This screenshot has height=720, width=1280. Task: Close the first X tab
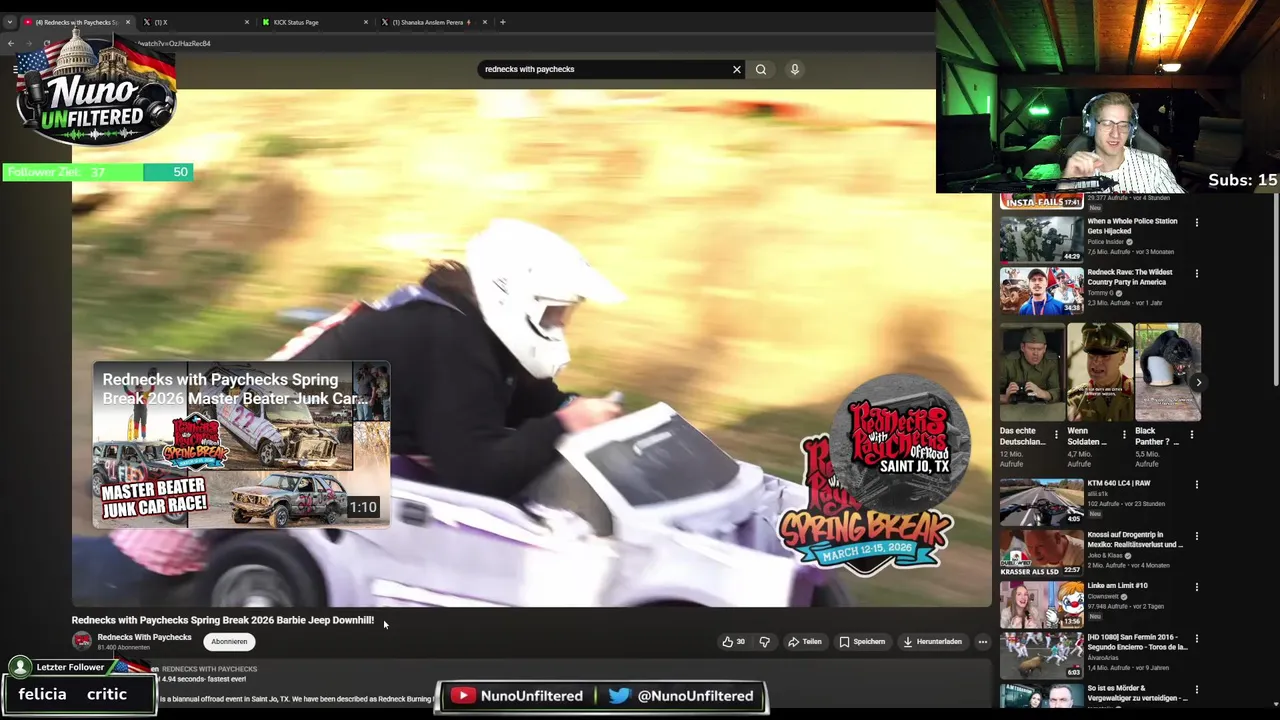(x=247, y=22)
